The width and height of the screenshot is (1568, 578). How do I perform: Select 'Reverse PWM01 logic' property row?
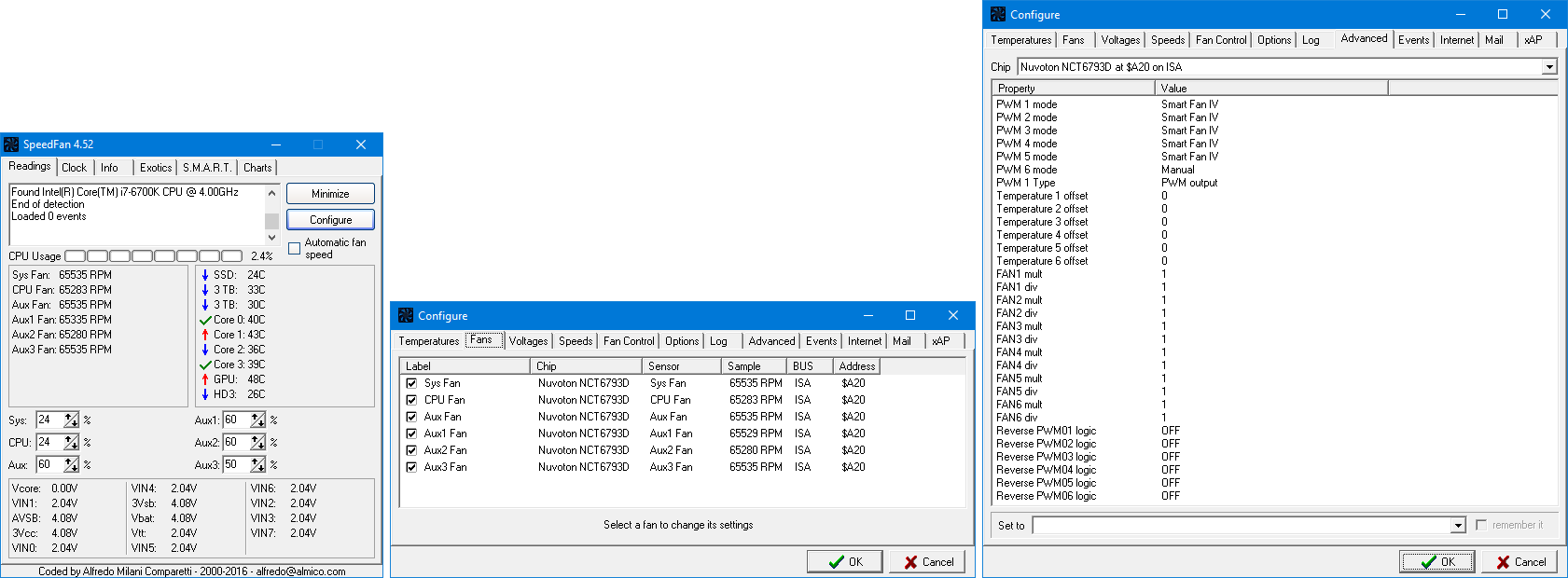1274,431
